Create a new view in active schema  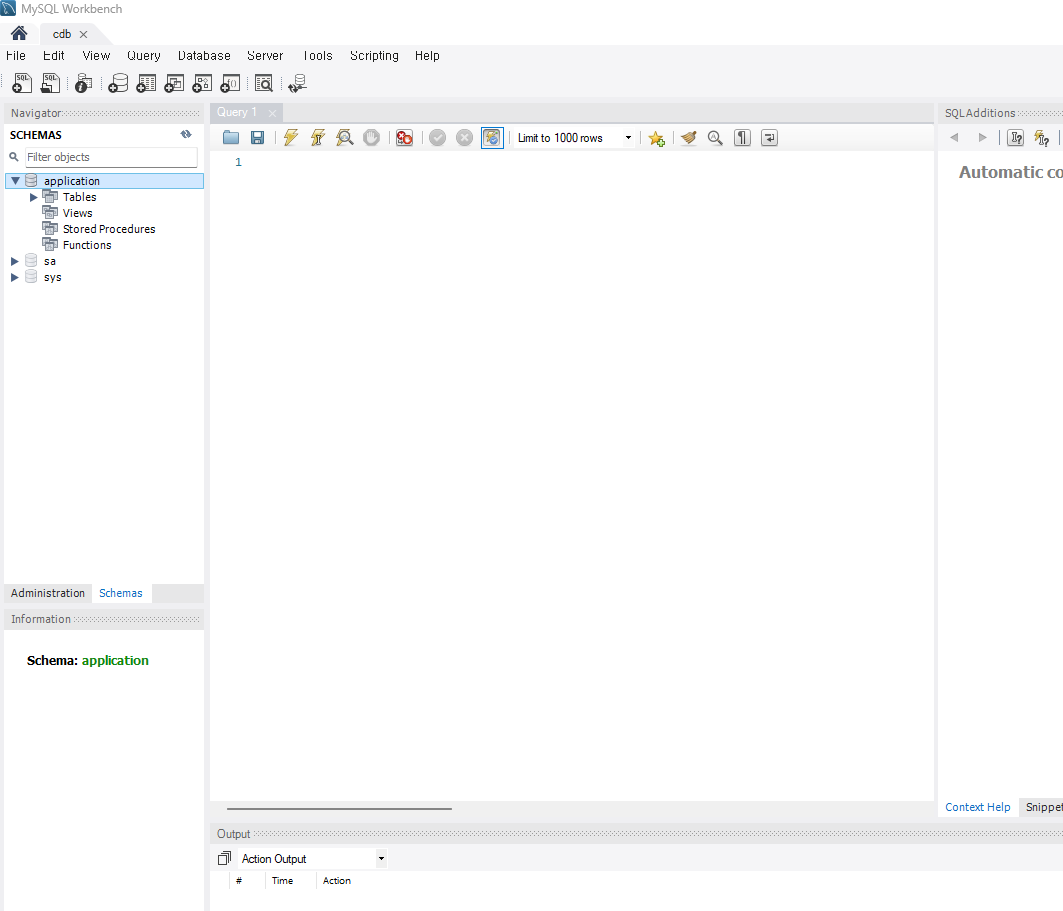point(174,83)
